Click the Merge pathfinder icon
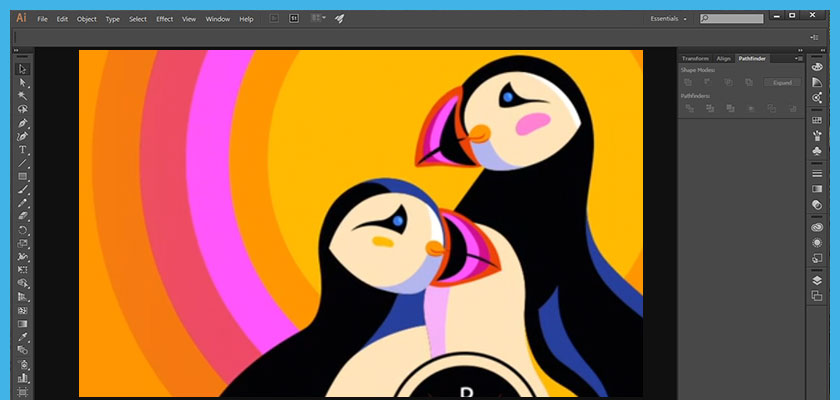The height and width of the screenshot is (400, 840). tap(730, 108)
